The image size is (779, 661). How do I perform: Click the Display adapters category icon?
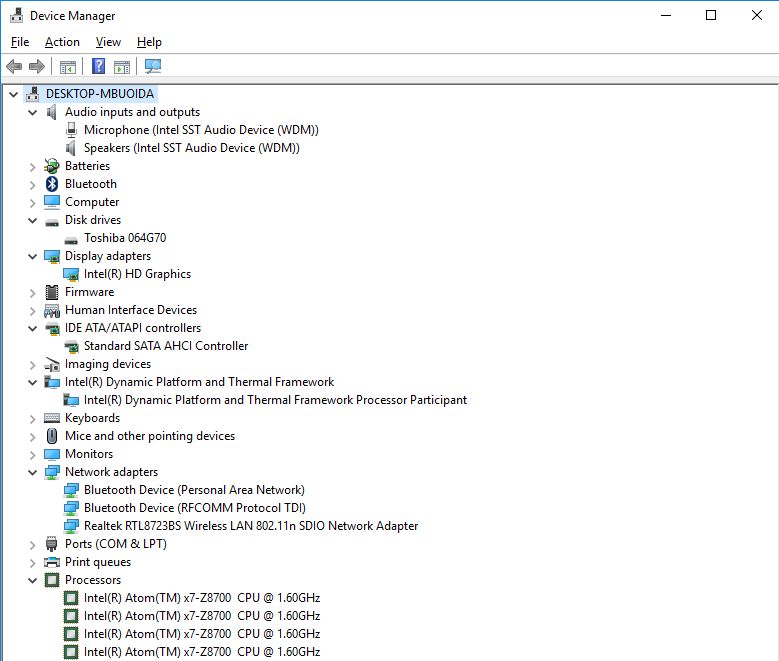coord(52,256)
